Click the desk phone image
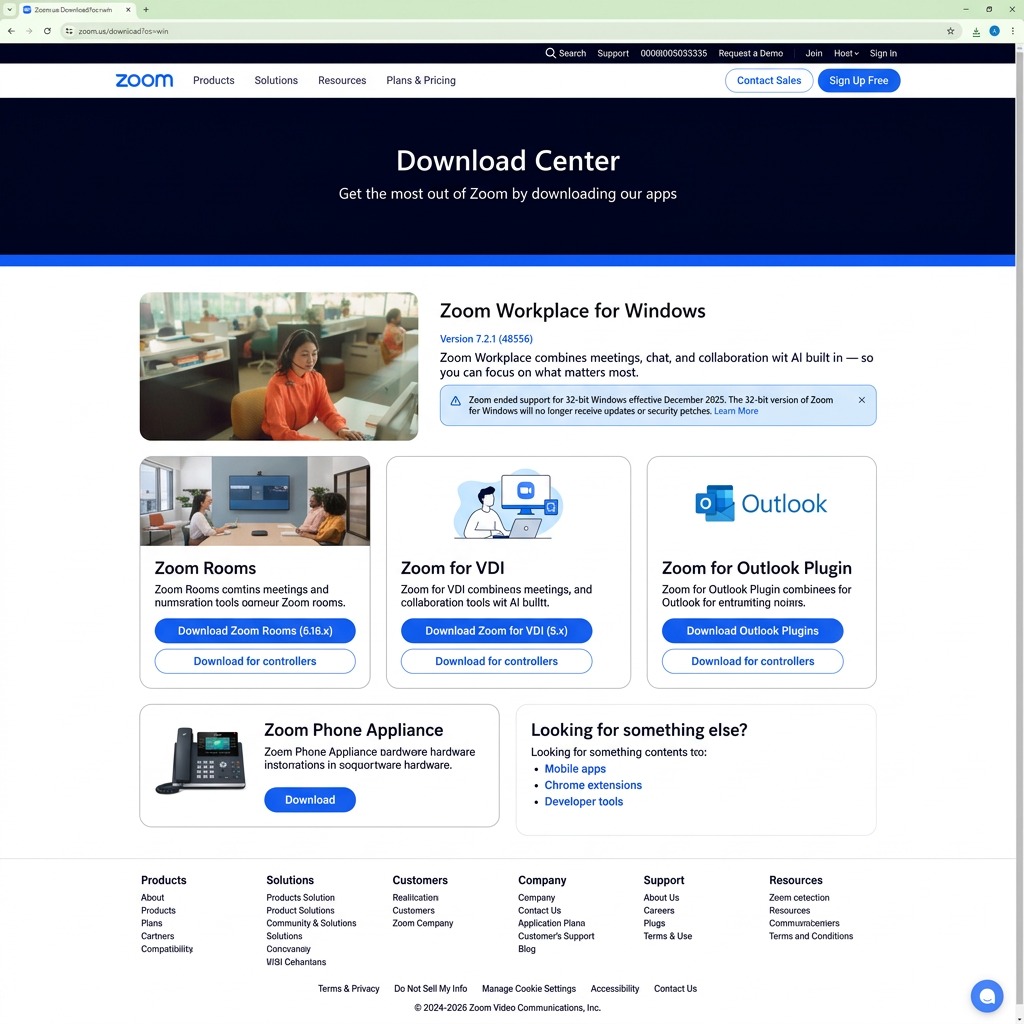Screen dimensions: 1024x1024 tap(201, 761)
